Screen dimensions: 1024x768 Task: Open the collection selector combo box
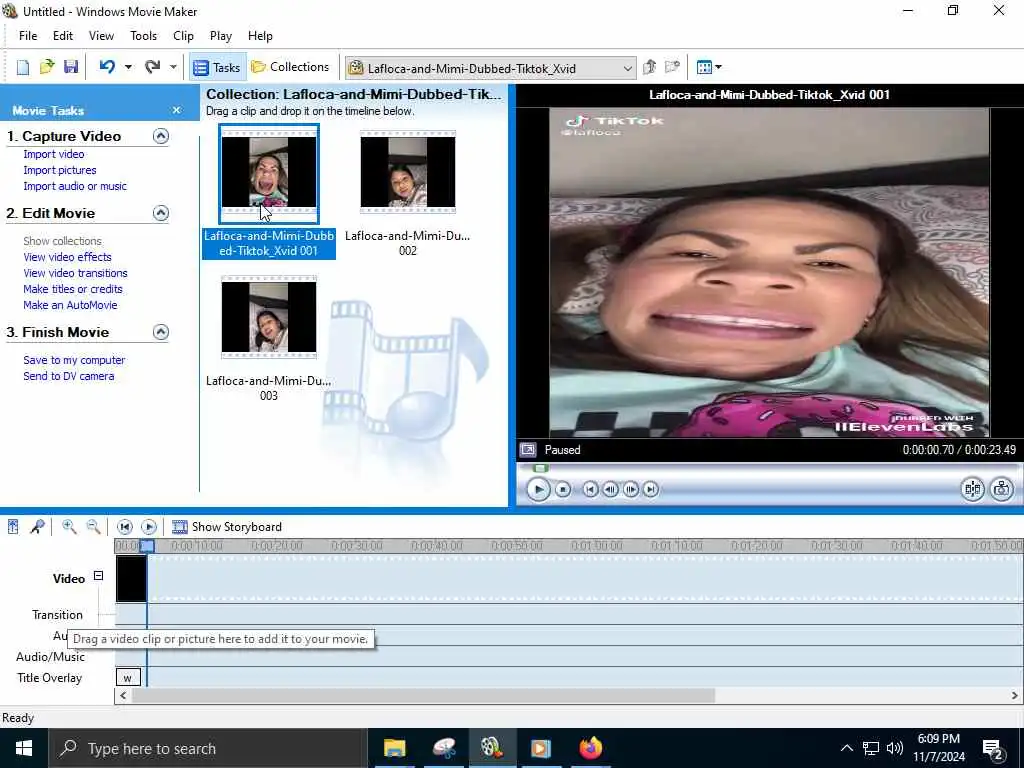click(490, 68)
